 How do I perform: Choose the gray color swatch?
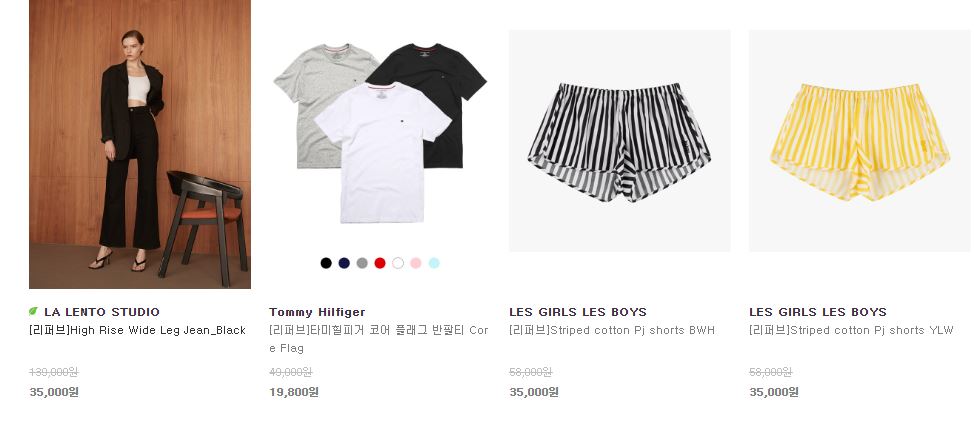362,263
